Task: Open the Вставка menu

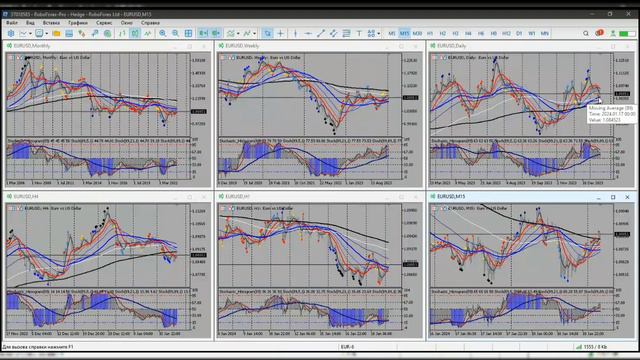Action: (51, 23)
